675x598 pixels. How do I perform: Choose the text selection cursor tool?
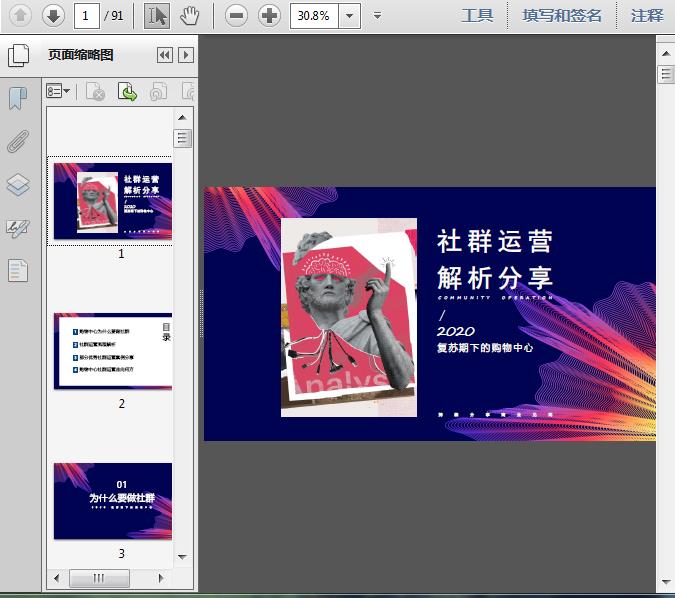pyautogui.click(x=157, y=16)
